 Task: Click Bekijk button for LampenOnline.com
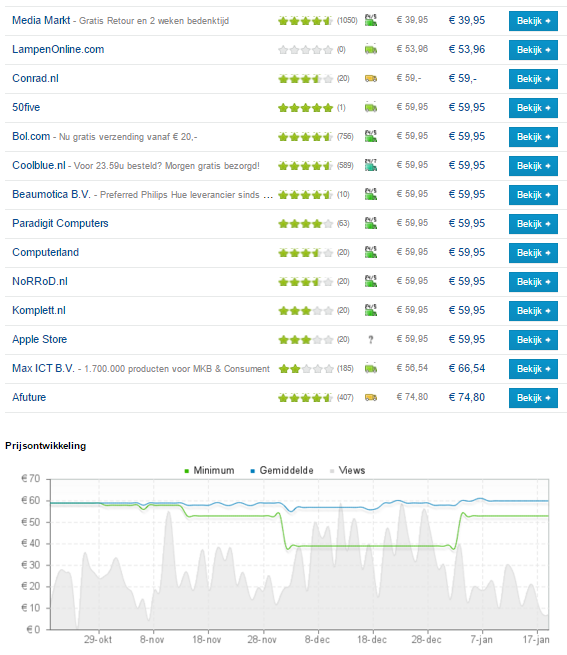point(533,50)
